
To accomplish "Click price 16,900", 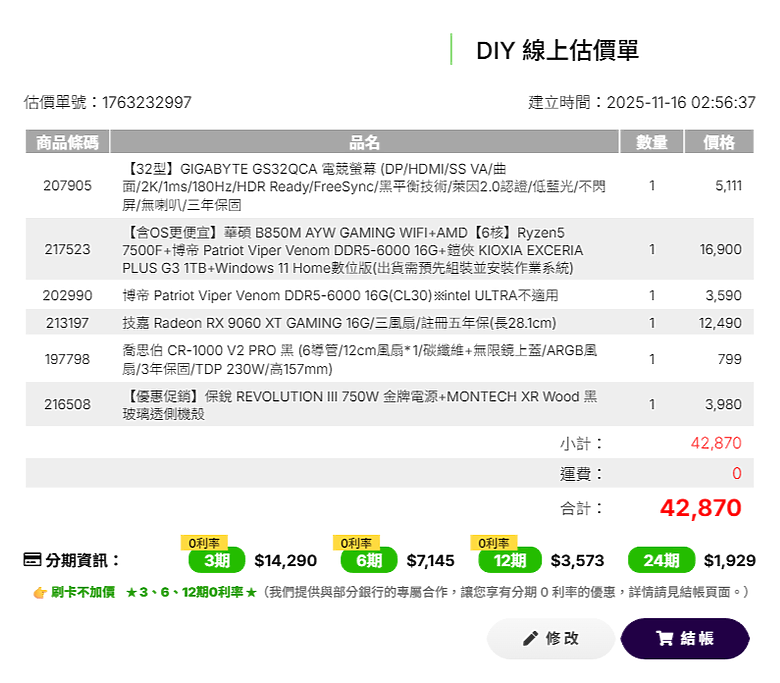I will (x=720, y=249).
